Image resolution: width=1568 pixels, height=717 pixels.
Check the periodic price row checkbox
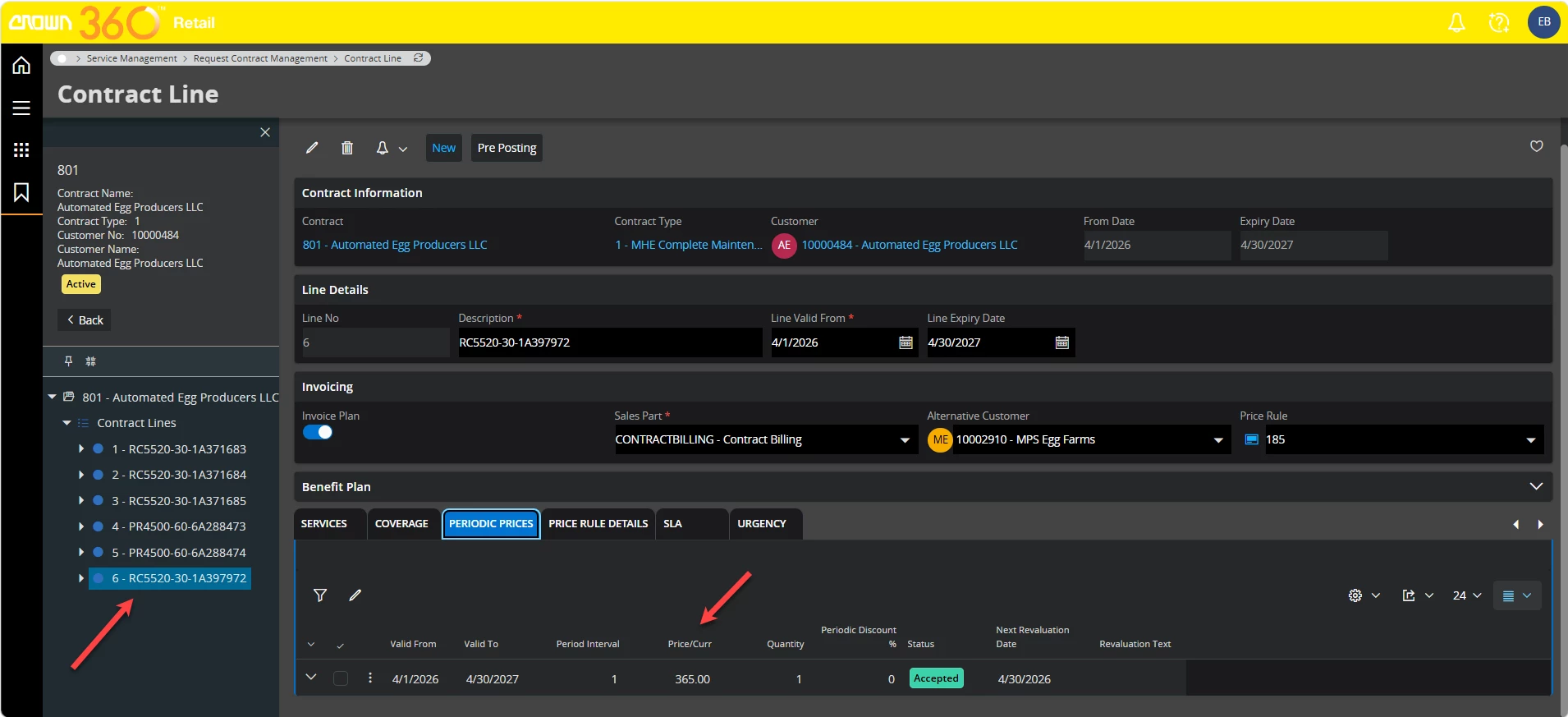(x=341, y=678)
